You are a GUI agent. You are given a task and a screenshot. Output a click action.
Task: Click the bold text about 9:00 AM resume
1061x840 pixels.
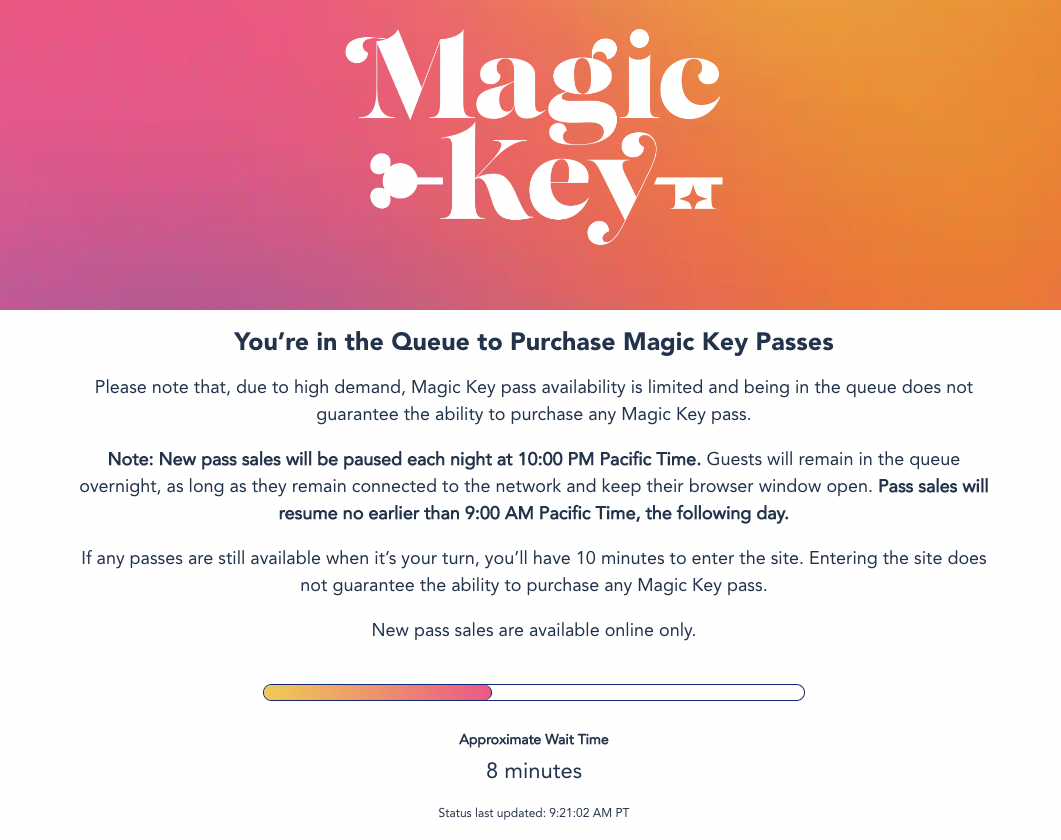pos(533,513)
